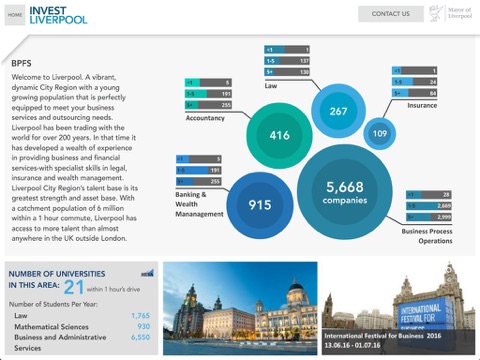
Task: Click the Business Process 1-5 bar showing 2,669
Action: point(429,206)
